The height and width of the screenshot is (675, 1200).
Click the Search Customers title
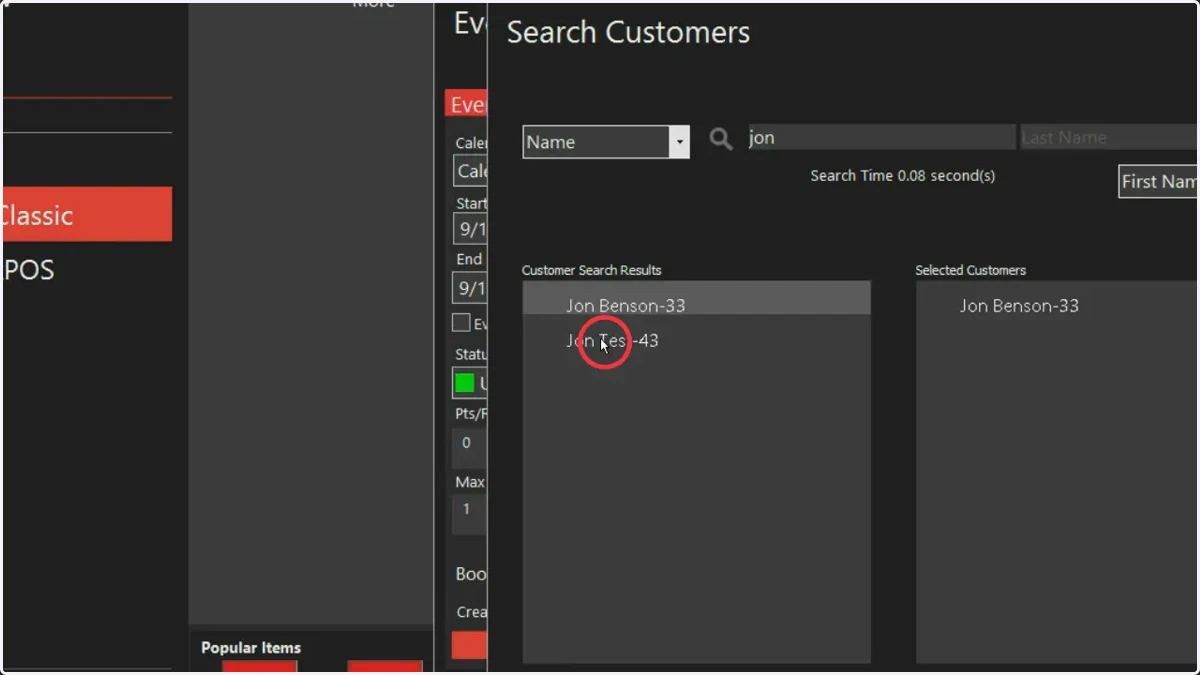[628, 32]
